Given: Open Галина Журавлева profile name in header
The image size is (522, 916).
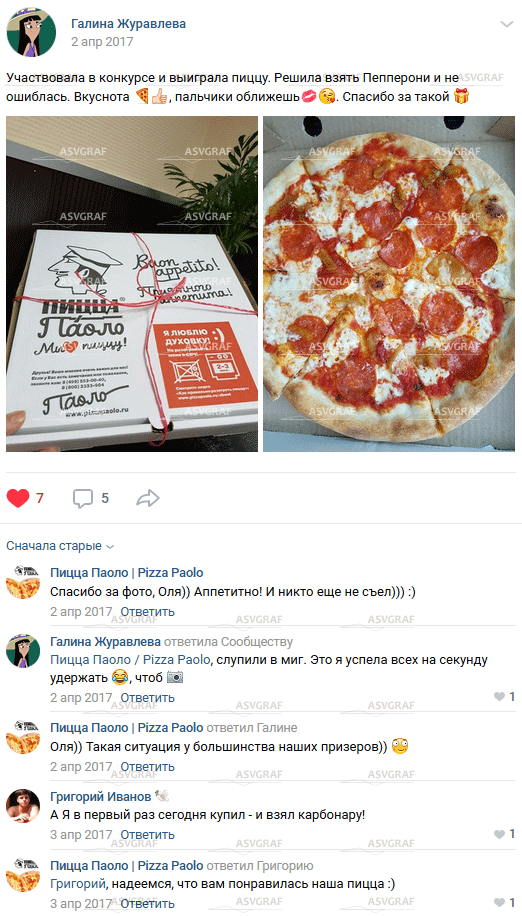Looking at the screenshot, I should [128, 24].
